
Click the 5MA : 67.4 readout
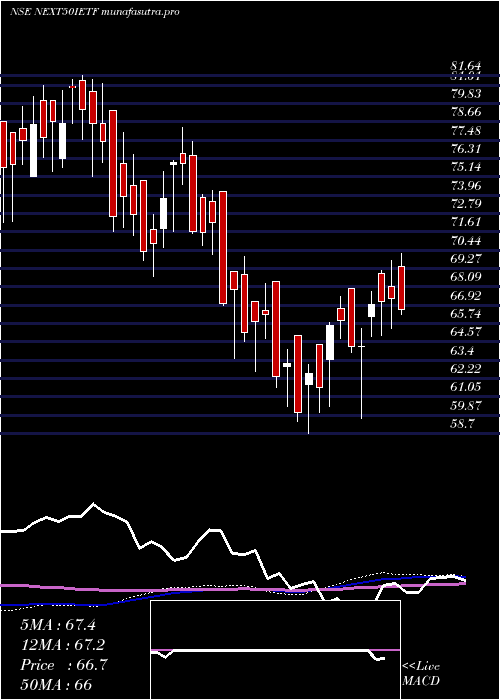click(58, 625)
